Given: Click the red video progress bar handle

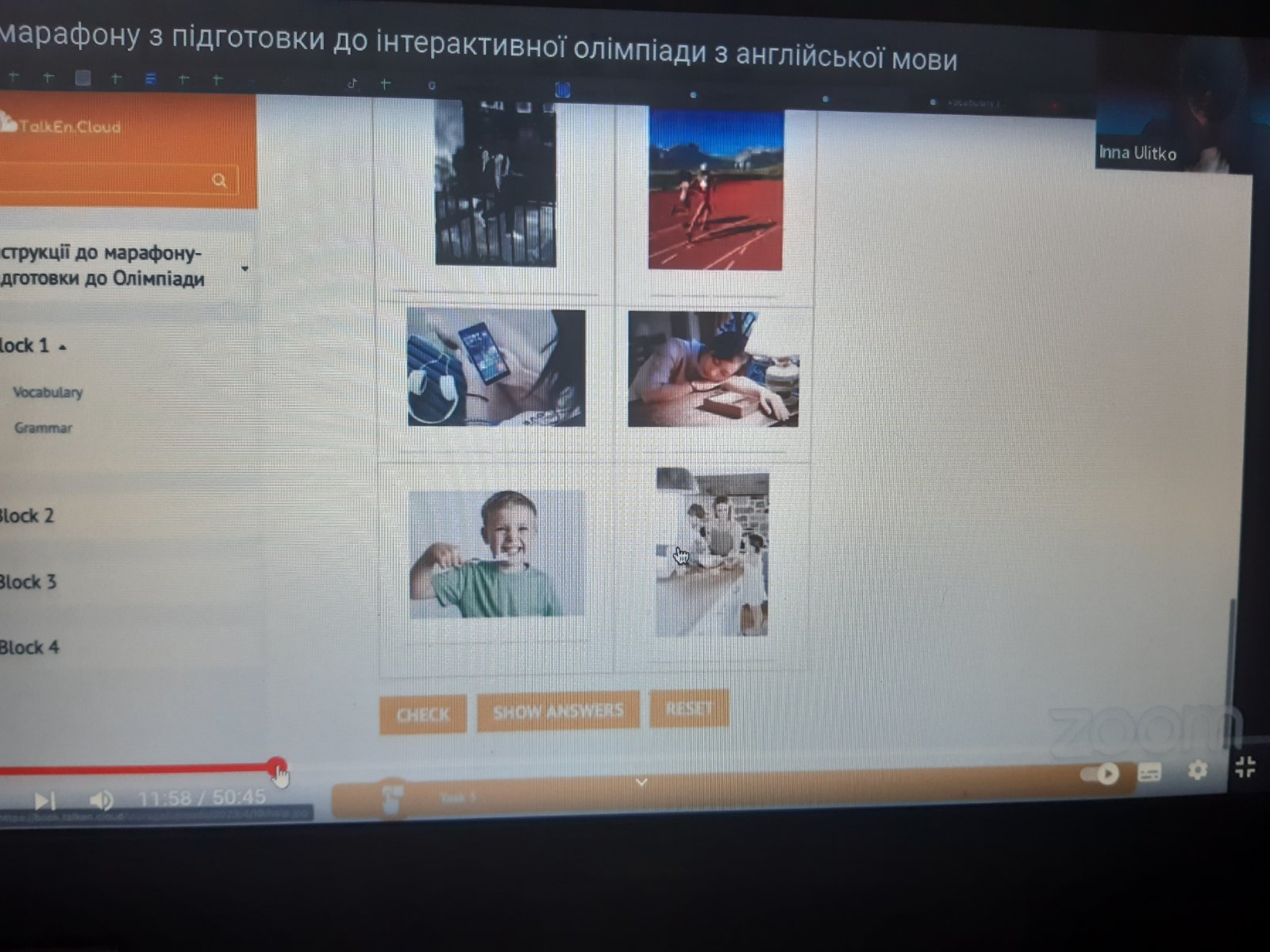Looking at the screenshot, I should 276,767.
